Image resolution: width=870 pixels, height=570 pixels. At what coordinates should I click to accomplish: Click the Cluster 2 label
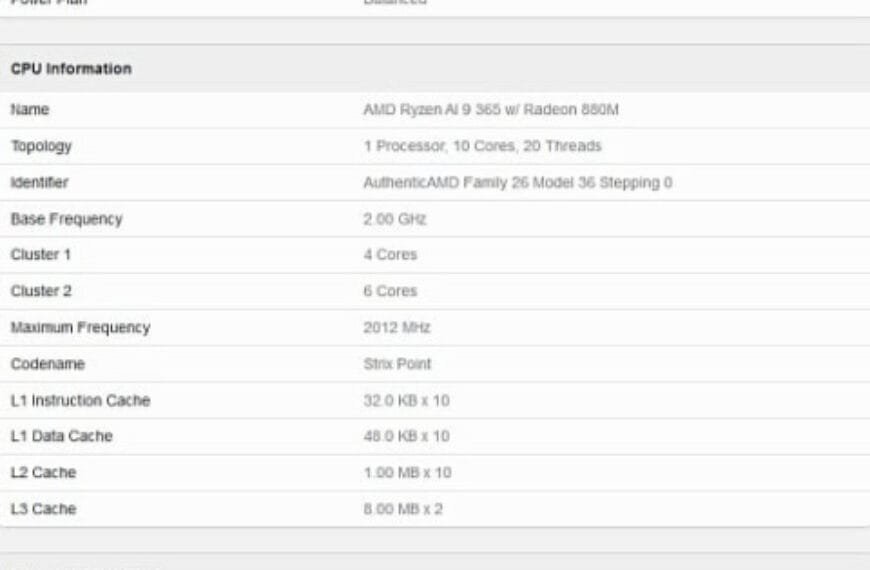click(41, 291)
